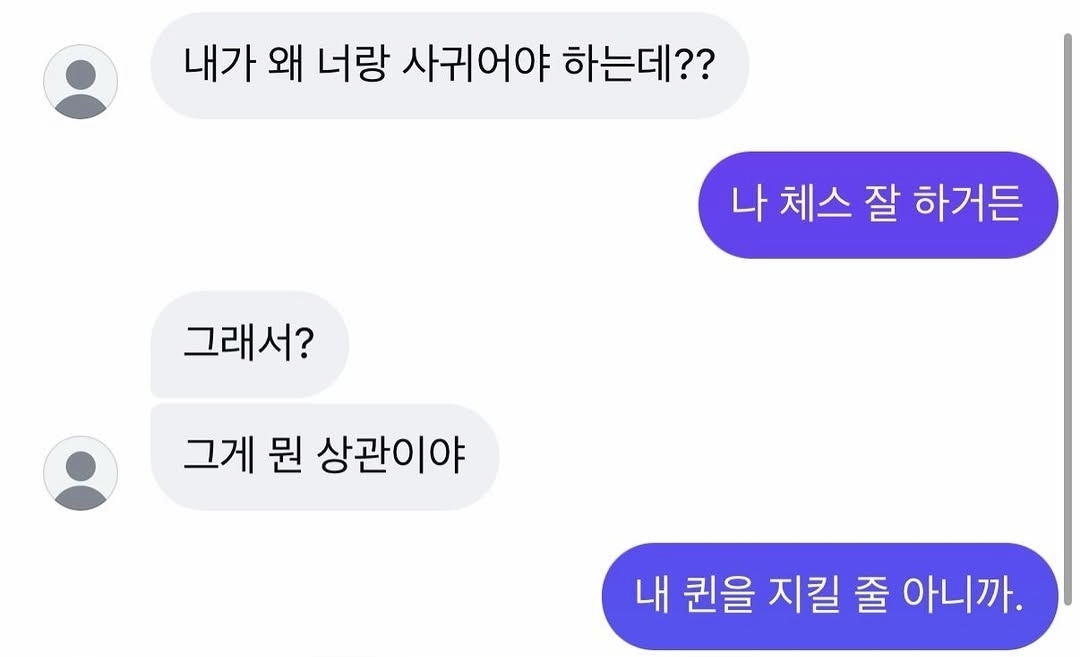Image resolution: width=1080 pixels, height=657 pixels.
Task: Click the word "하는데" in the first message
Action: pos(618,65)
